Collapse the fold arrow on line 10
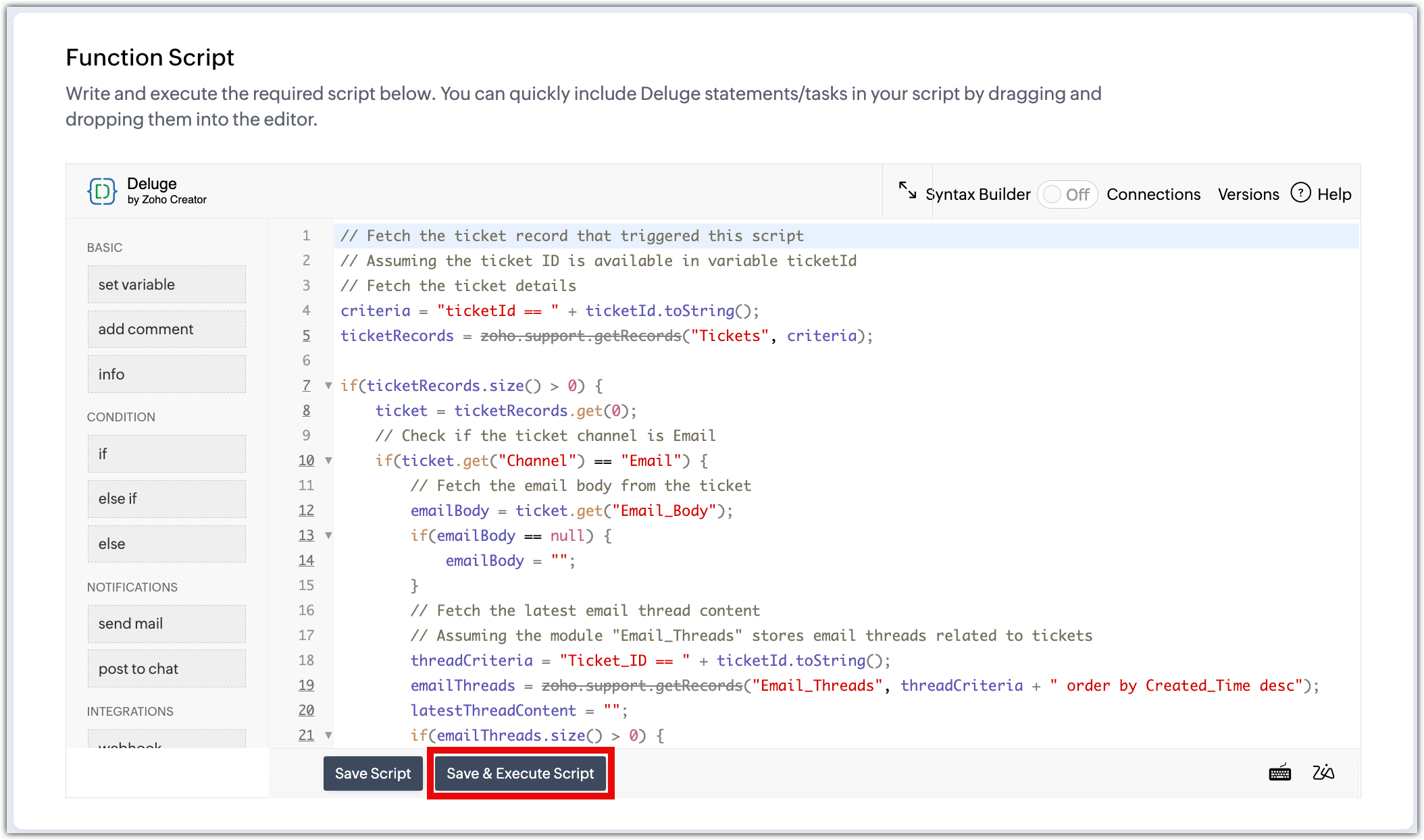The width and height of the screenshot is (1424, 840). 328,461
